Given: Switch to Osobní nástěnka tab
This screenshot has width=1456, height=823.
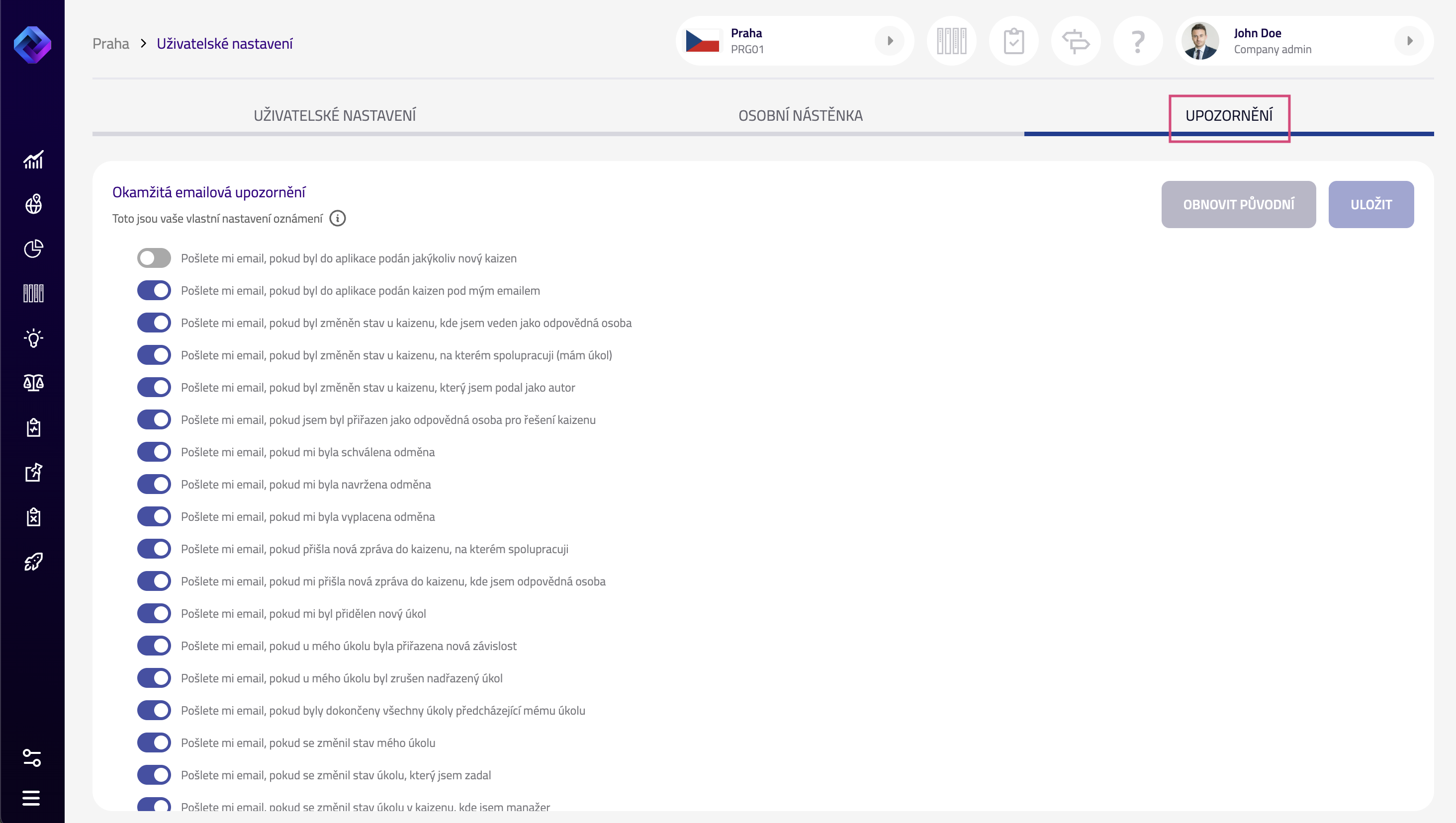Looking at the screenshot, I should tap(800, 115).
